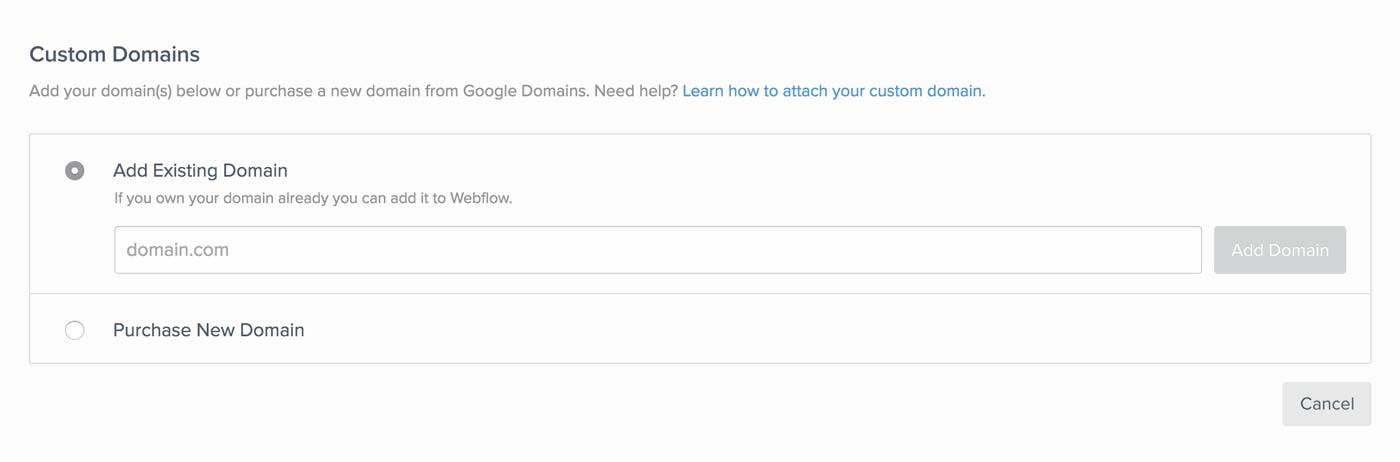Focus the domain name text box placeholder

[x=177, y=250]
